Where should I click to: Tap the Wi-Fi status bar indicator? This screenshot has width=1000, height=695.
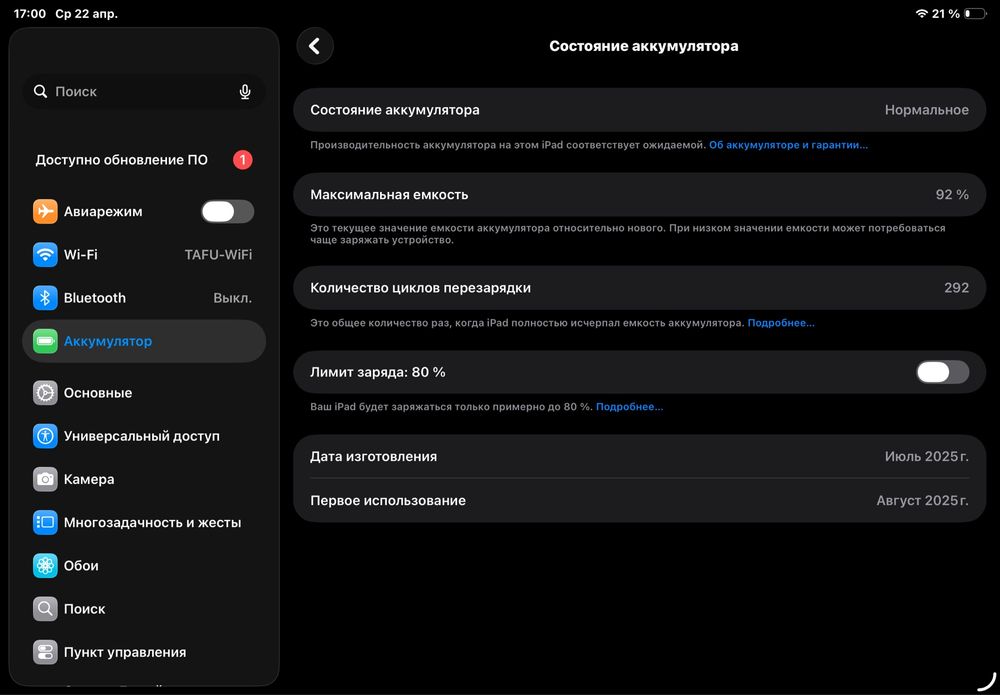[921, 13]
